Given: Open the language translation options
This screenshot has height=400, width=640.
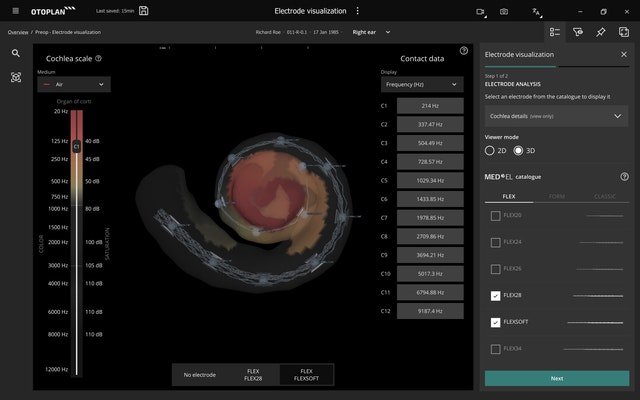Looking at the screenshot, I should 537,11.
